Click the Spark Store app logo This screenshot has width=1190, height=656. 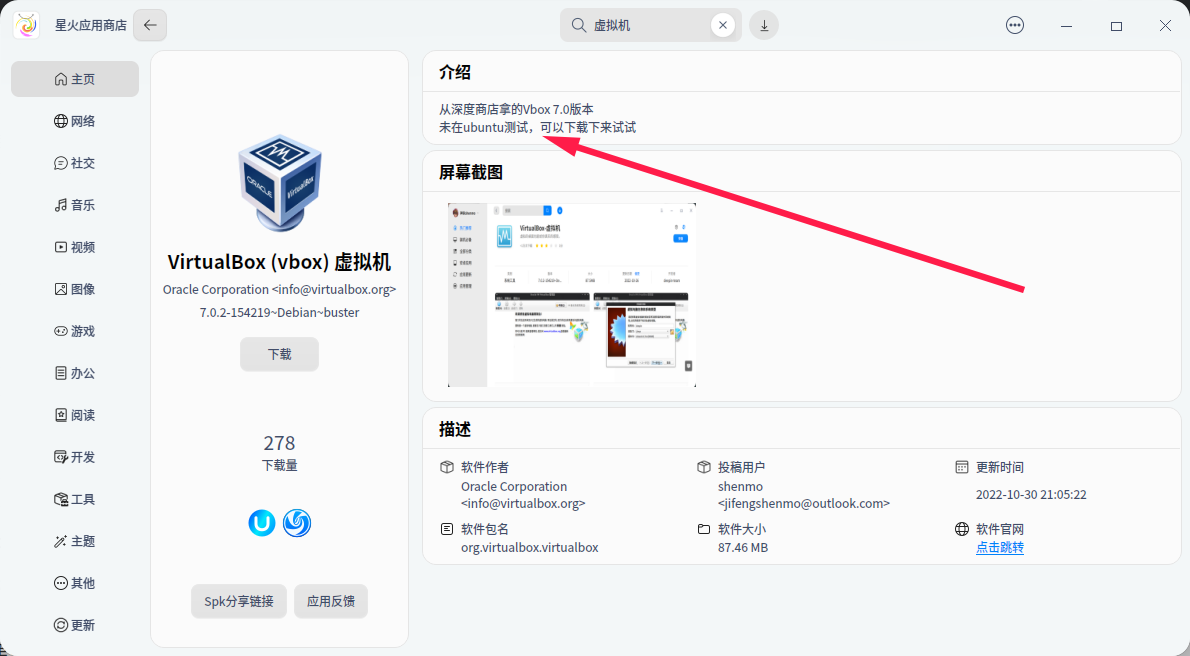pyautogui.click(x=27, y=25)
